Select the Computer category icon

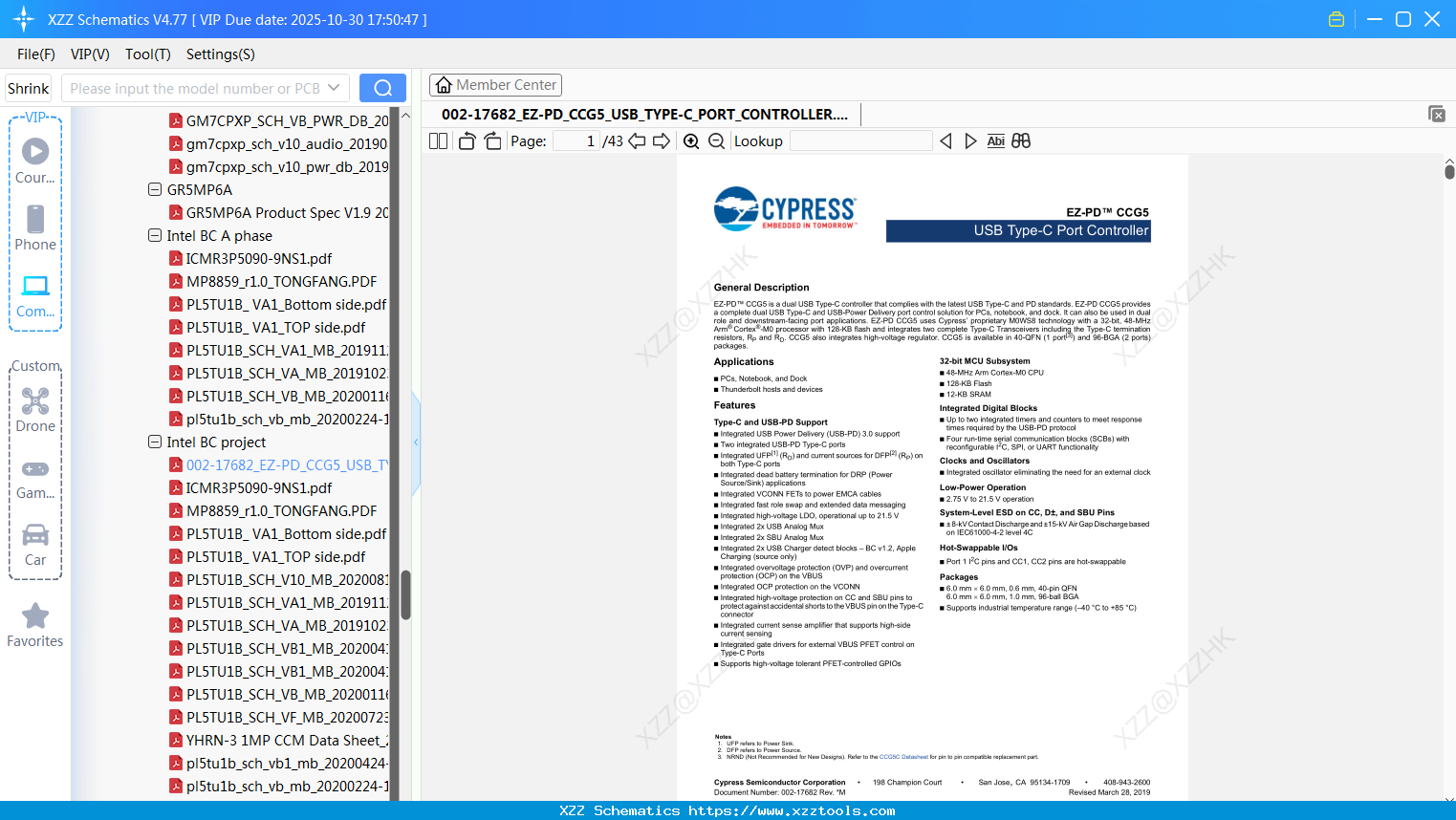pos(35,295)
